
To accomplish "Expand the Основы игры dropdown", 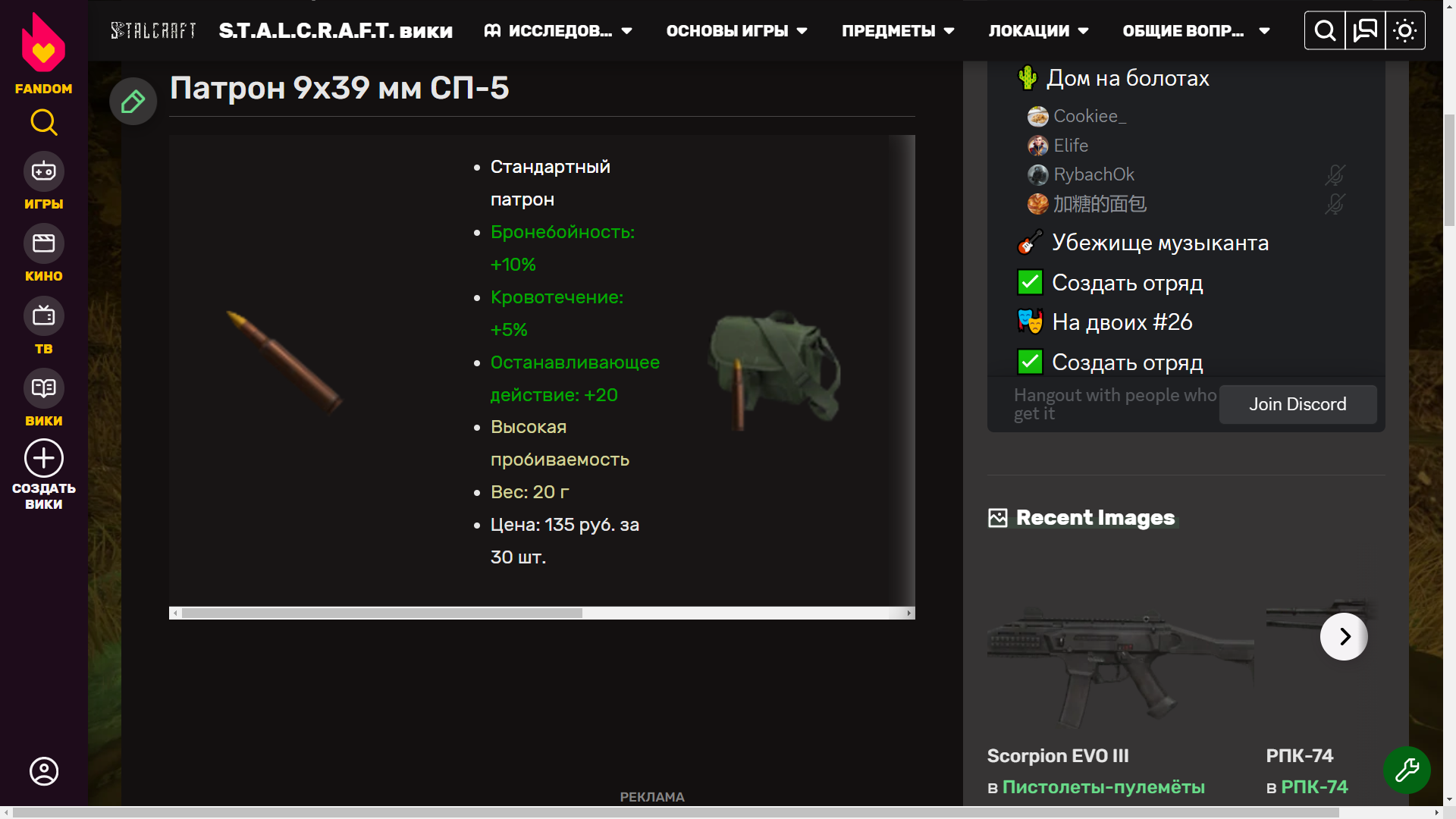I will point(736,31).
